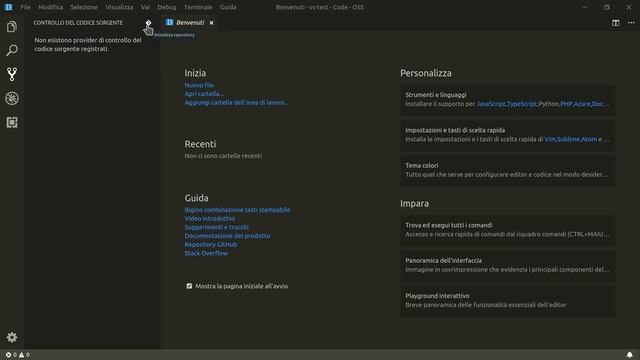Click the Strumenti e linguaggi heading
Viewport: 640px width, 360px height.
pyautogui.click(x=436, y=95)
